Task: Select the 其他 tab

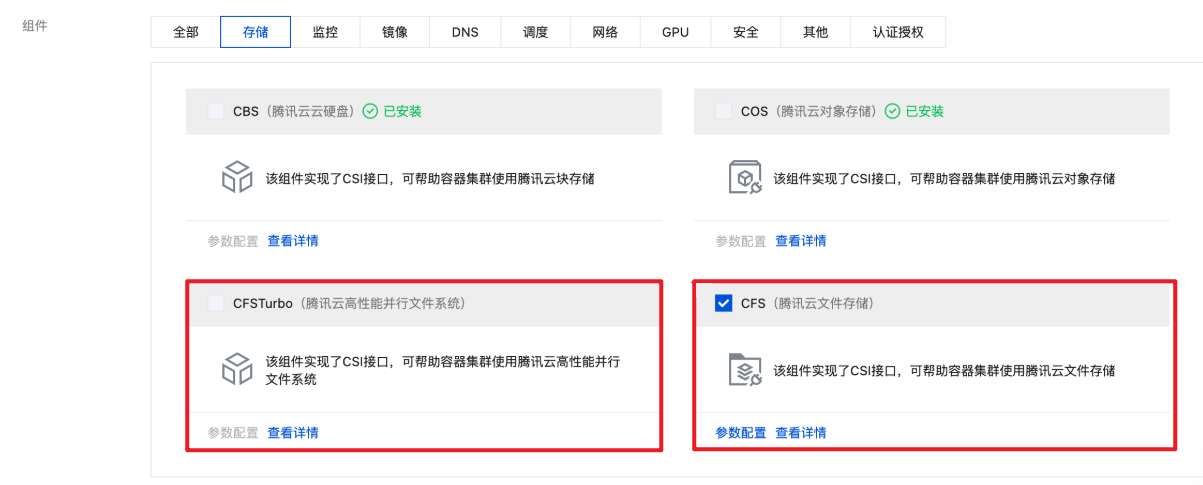Action: click(815, 32)
